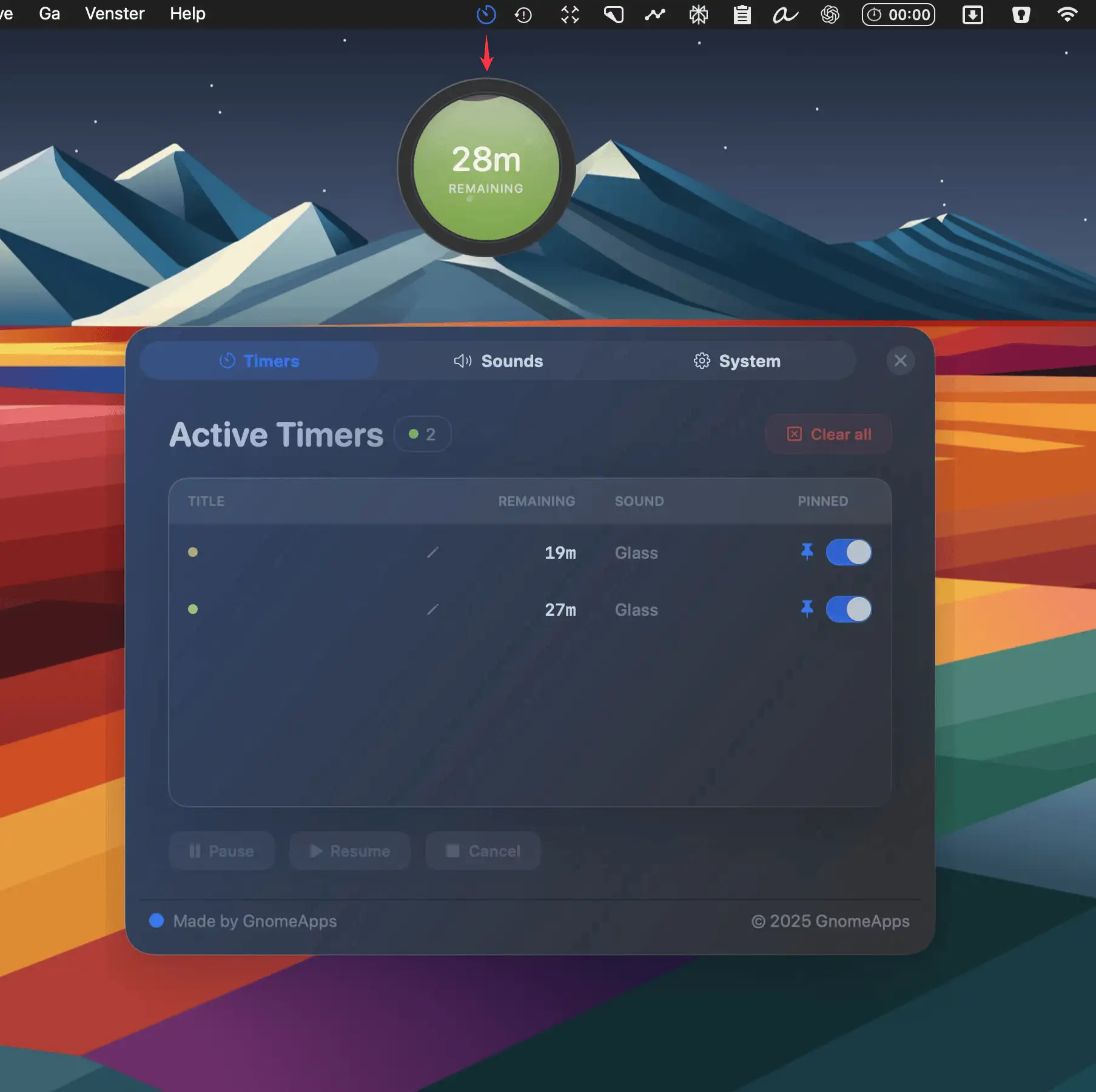Click the PINNED column header
The height and width of the screenshot is (1092, 1096).
tap(823, 501)
